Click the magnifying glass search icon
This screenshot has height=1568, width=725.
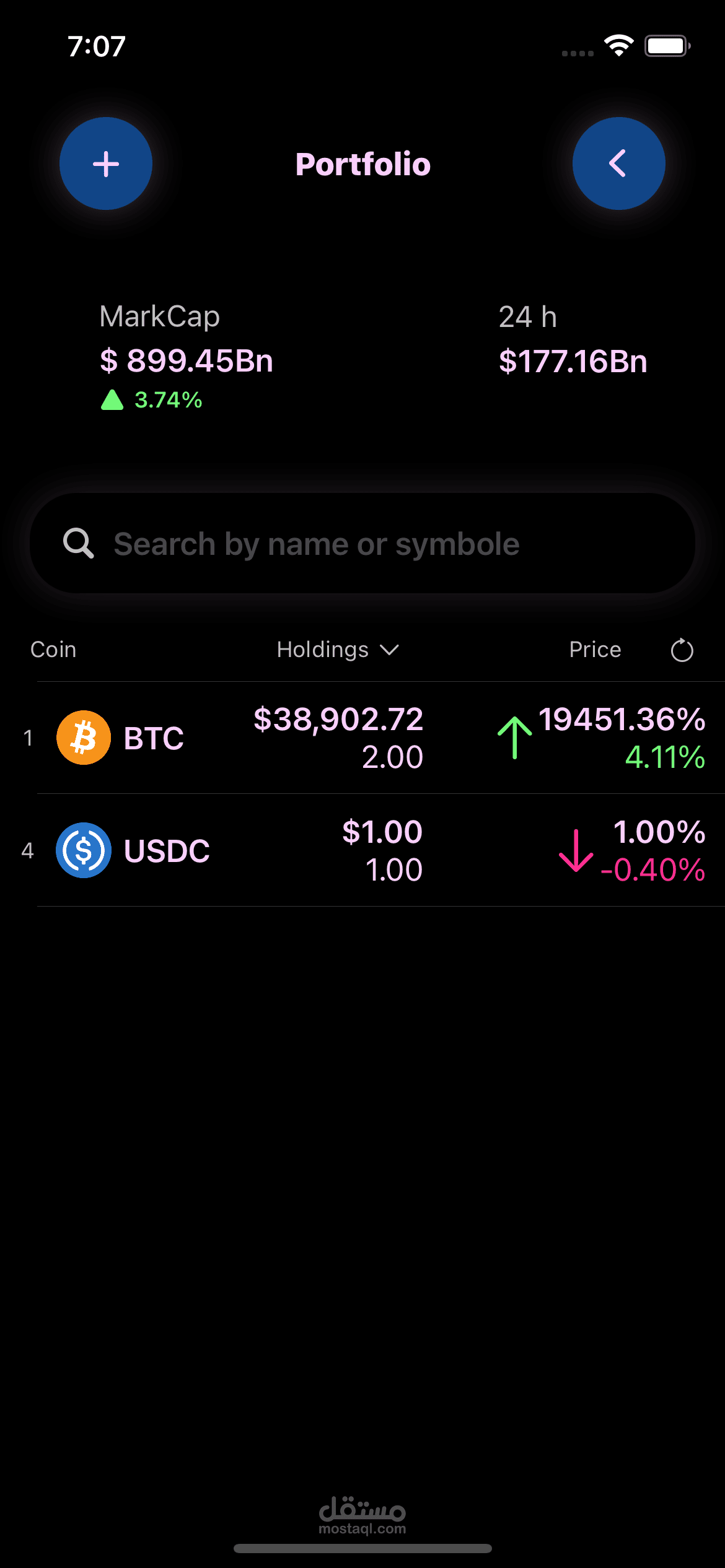[79, 544]
